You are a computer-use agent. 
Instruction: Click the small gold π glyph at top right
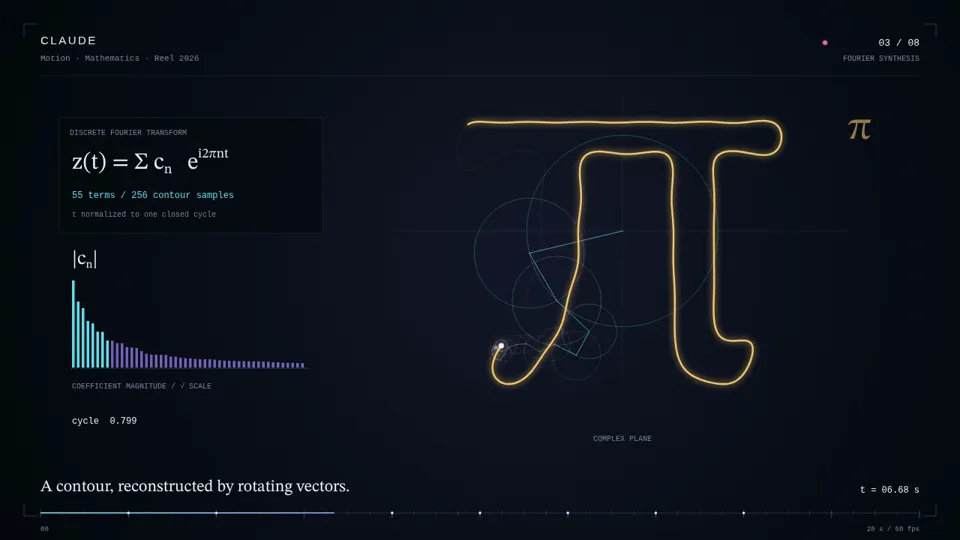pyautogui.click(x=859, y=129)
